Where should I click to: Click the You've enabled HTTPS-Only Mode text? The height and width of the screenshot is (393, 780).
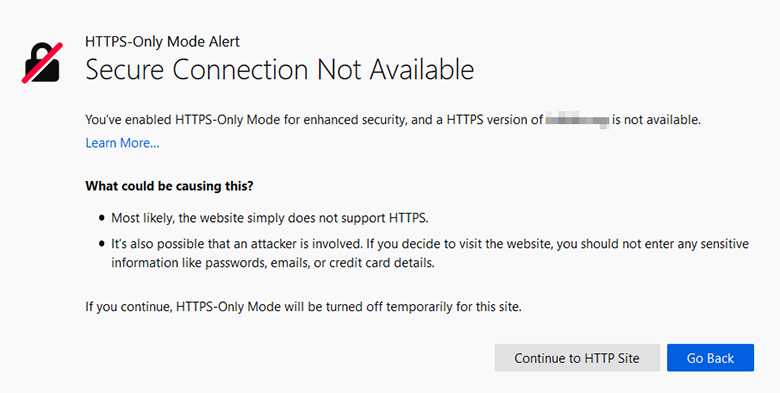(183, 120)
